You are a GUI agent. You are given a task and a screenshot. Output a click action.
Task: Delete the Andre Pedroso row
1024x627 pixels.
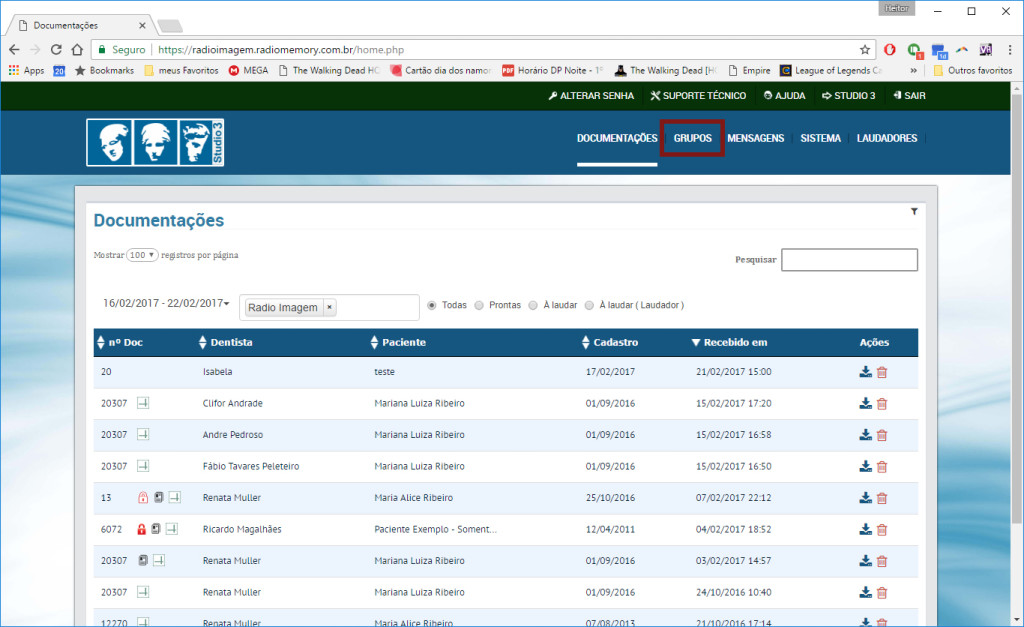[x=882, y=435]
